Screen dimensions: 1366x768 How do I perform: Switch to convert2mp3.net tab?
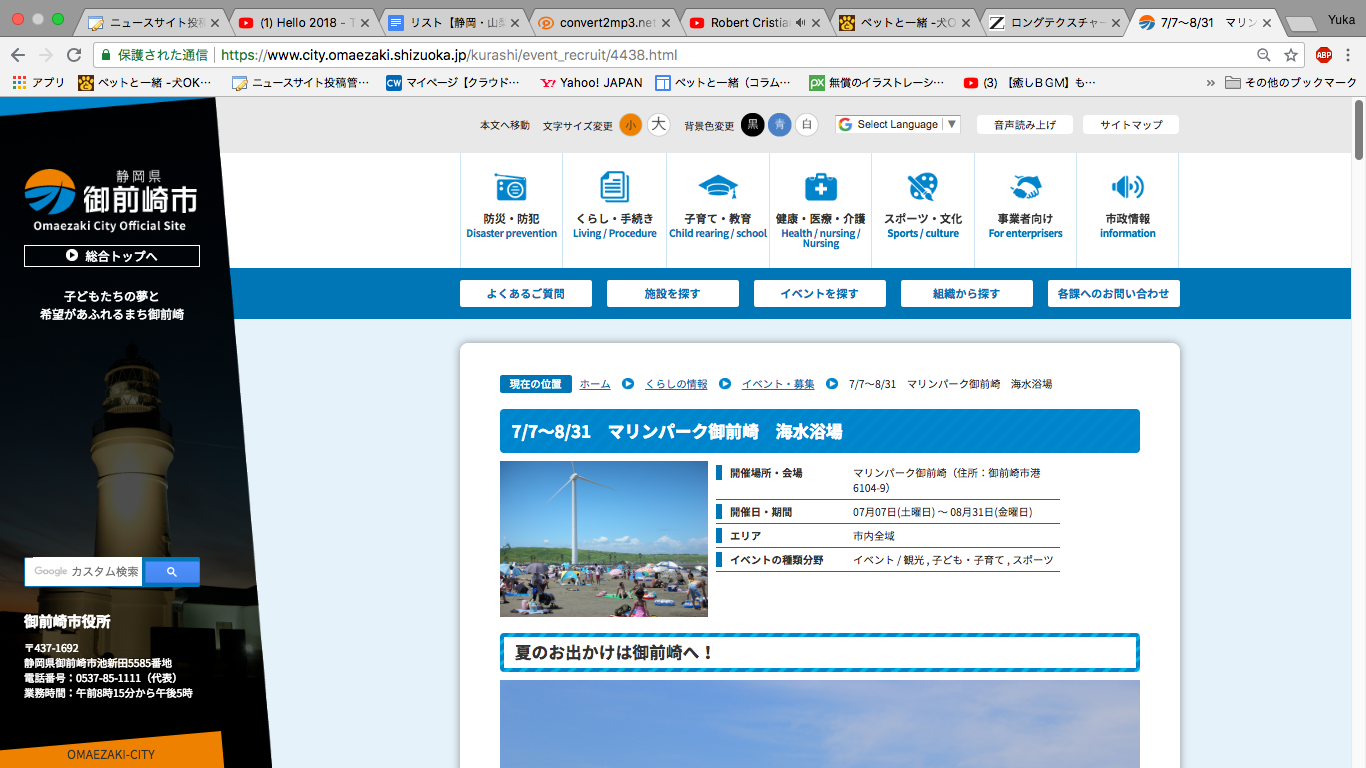[x=605, y=22]
